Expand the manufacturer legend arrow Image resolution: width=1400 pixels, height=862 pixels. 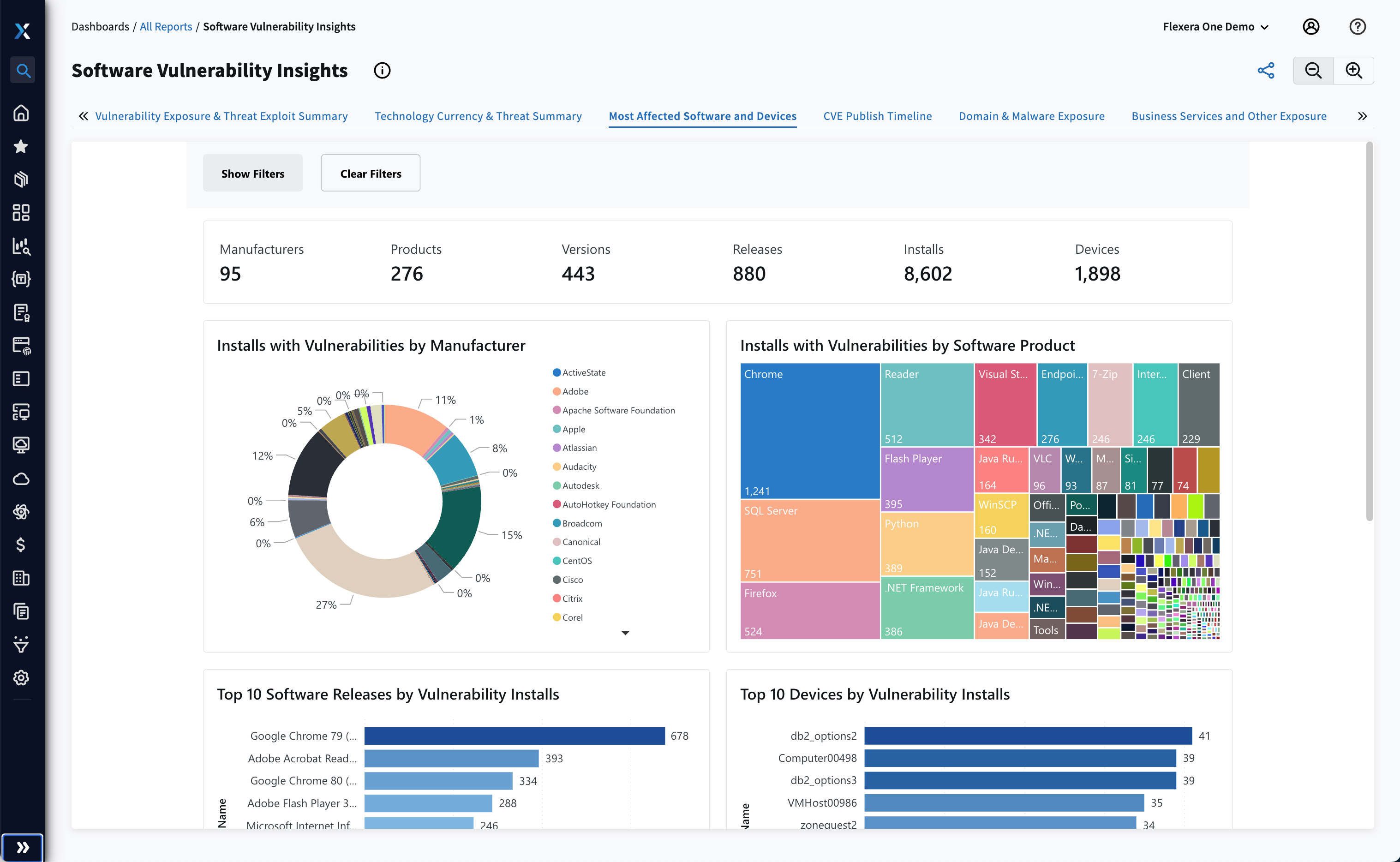coord(625,633)
